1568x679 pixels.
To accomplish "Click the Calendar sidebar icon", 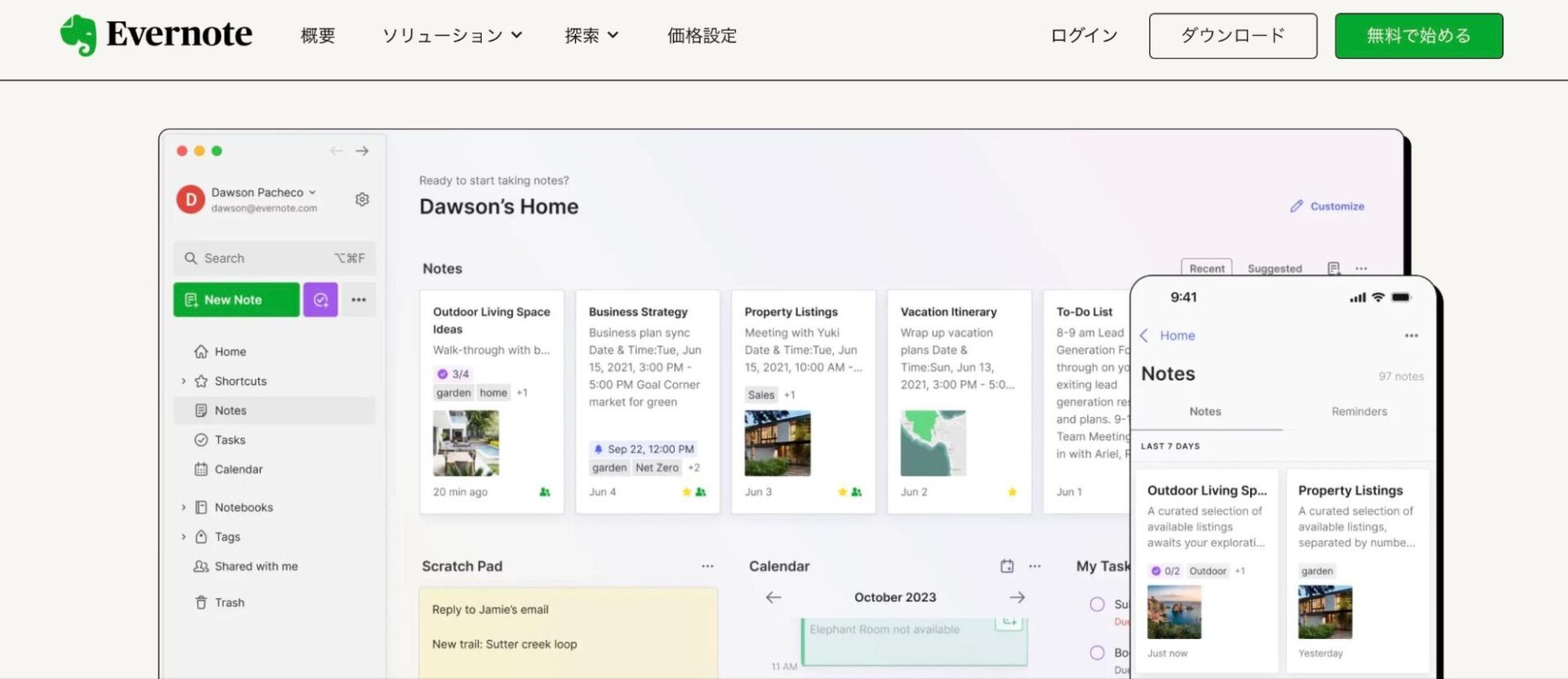I will 201,469.
